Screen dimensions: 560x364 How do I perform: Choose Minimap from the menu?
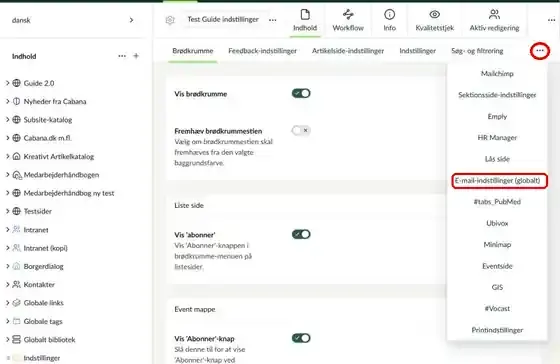pos(497,245)
